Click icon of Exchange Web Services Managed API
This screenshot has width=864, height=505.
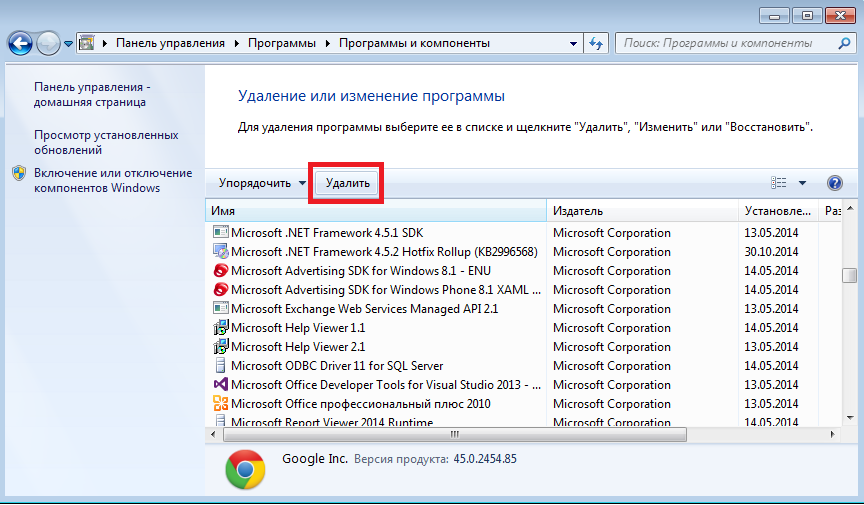(220, 308)
